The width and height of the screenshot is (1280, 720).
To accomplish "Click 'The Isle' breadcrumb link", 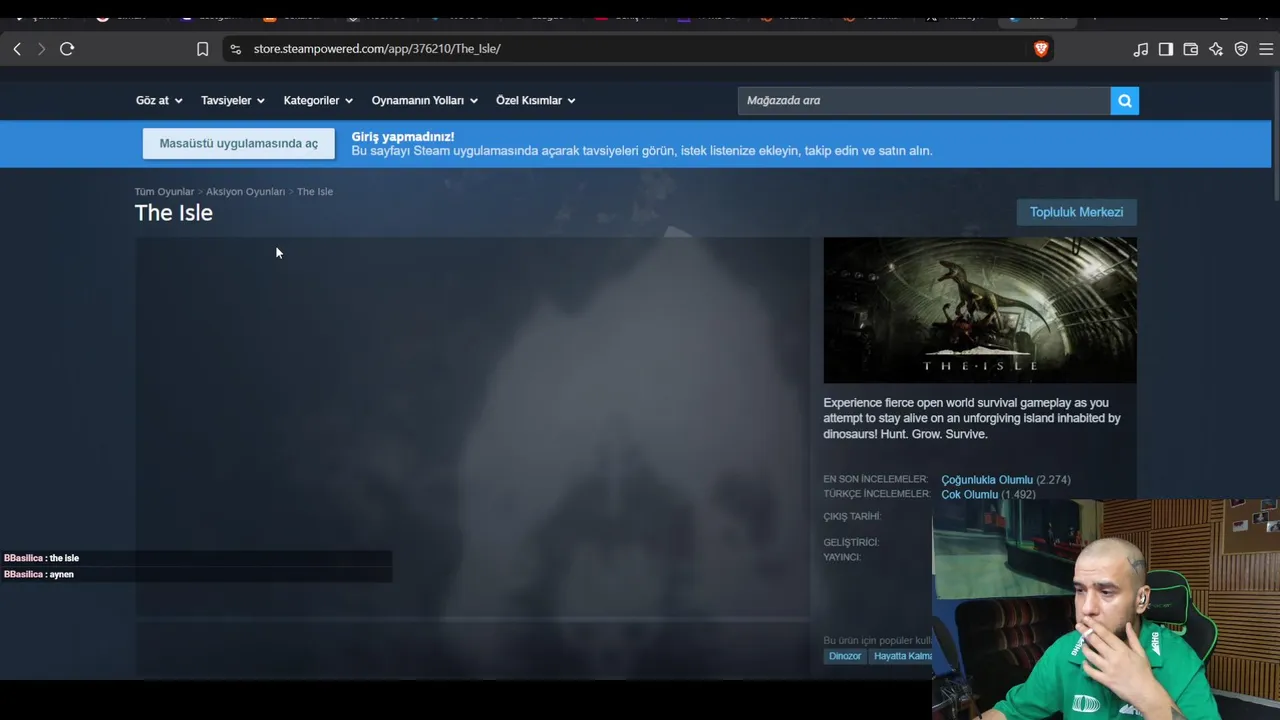I will coord(315,191).
